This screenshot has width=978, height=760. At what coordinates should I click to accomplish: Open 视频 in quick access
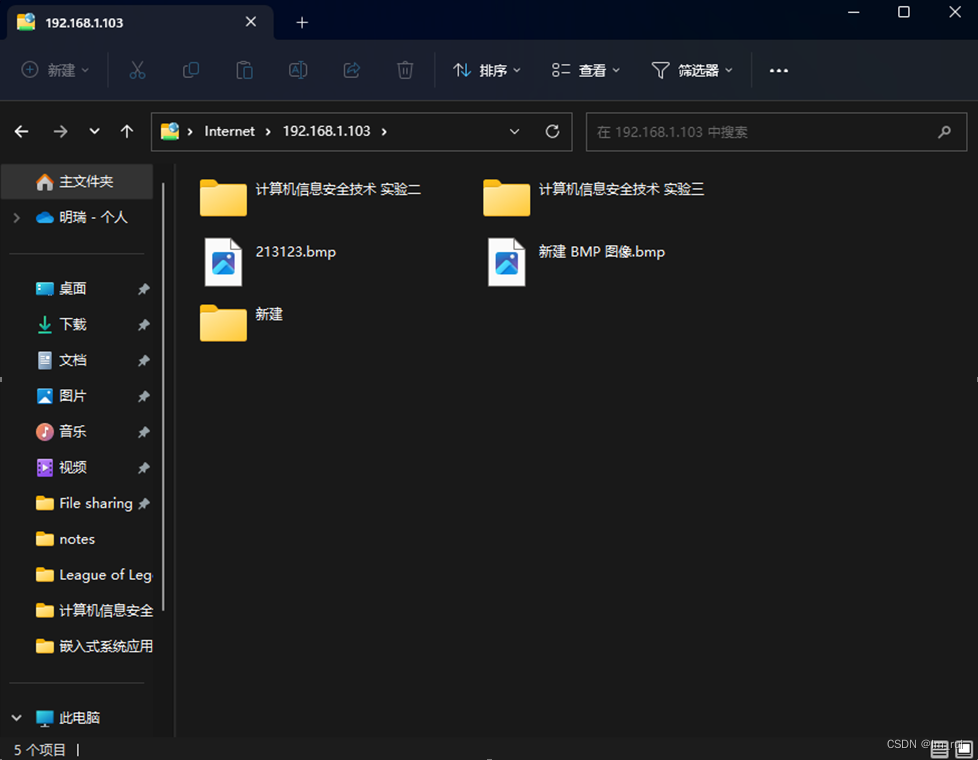pyautogui.click(x=72, y=467)
